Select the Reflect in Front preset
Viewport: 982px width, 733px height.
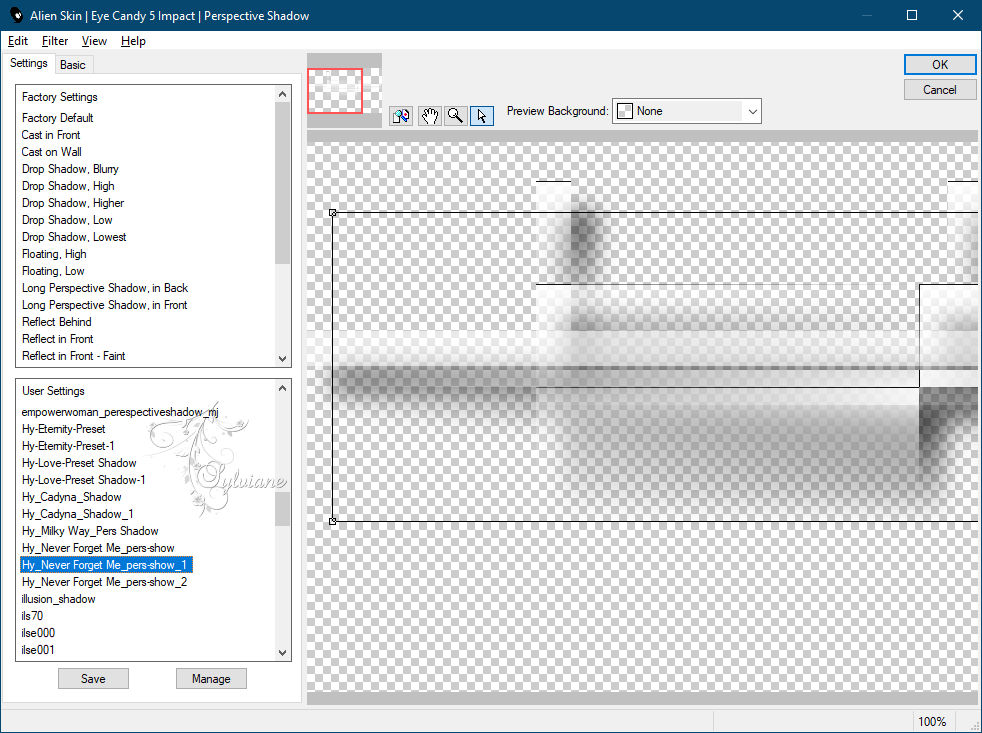58,338
